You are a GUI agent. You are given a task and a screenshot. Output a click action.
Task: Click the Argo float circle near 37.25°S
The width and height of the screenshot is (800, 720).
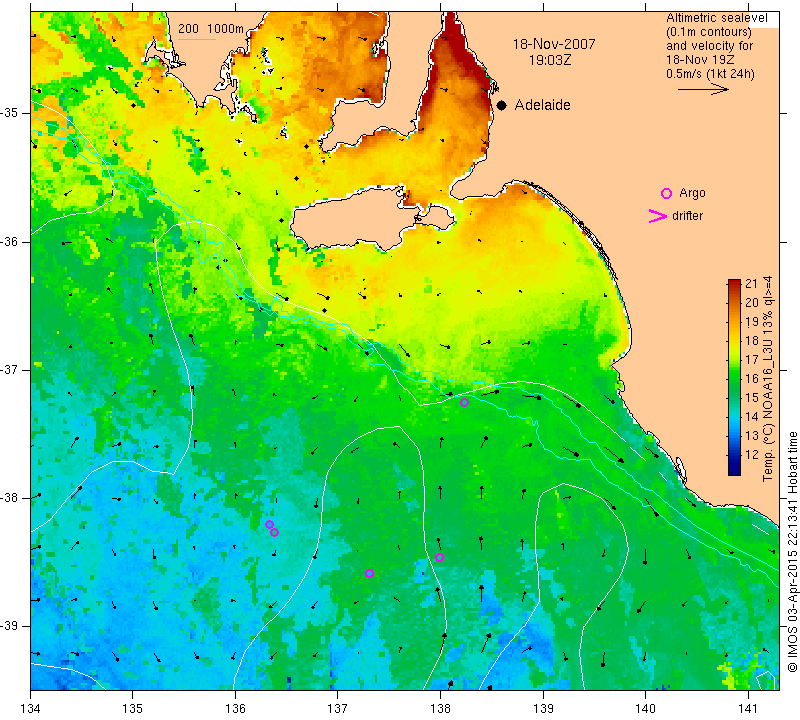(464, 403)
